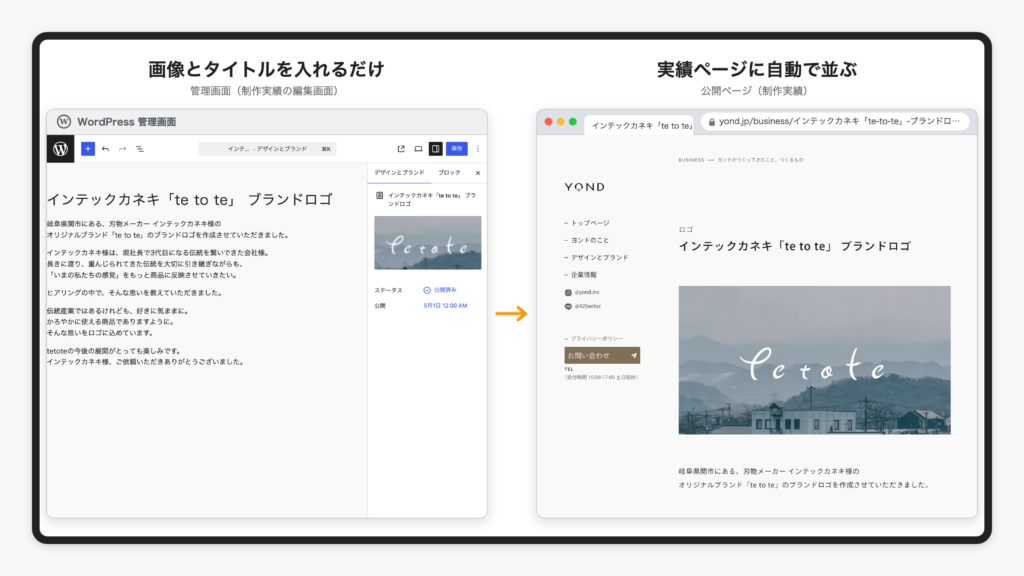
Task: Toggle the settings sidebar panel icon
Action: [x=436, y=149]
